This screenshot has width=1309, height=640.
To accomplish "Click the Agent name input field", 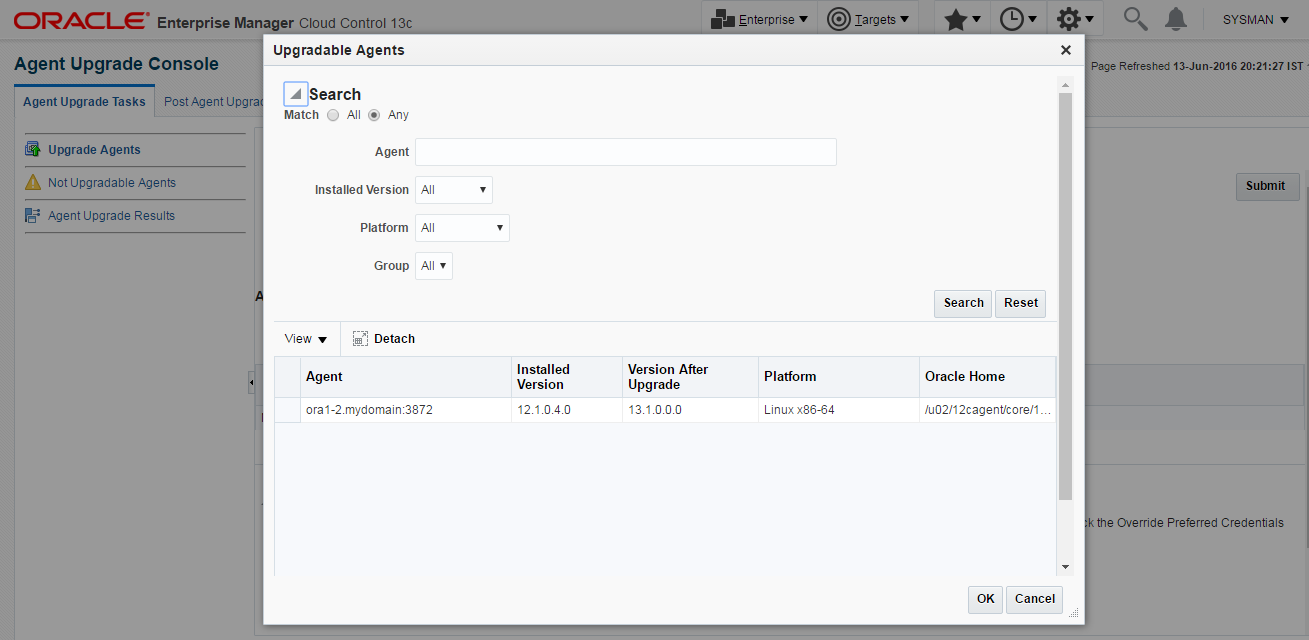I will pyautogui.click(x=625, y=152).
